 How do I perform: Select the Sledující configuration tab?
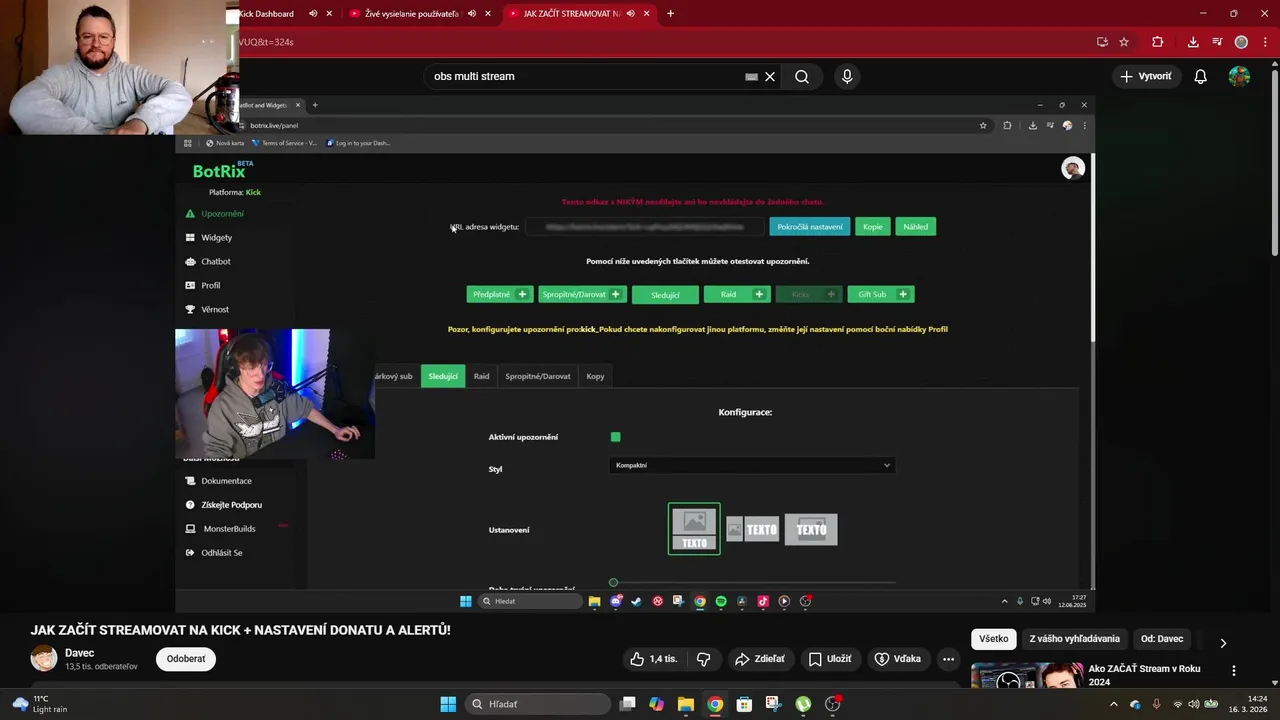[443, 376]
